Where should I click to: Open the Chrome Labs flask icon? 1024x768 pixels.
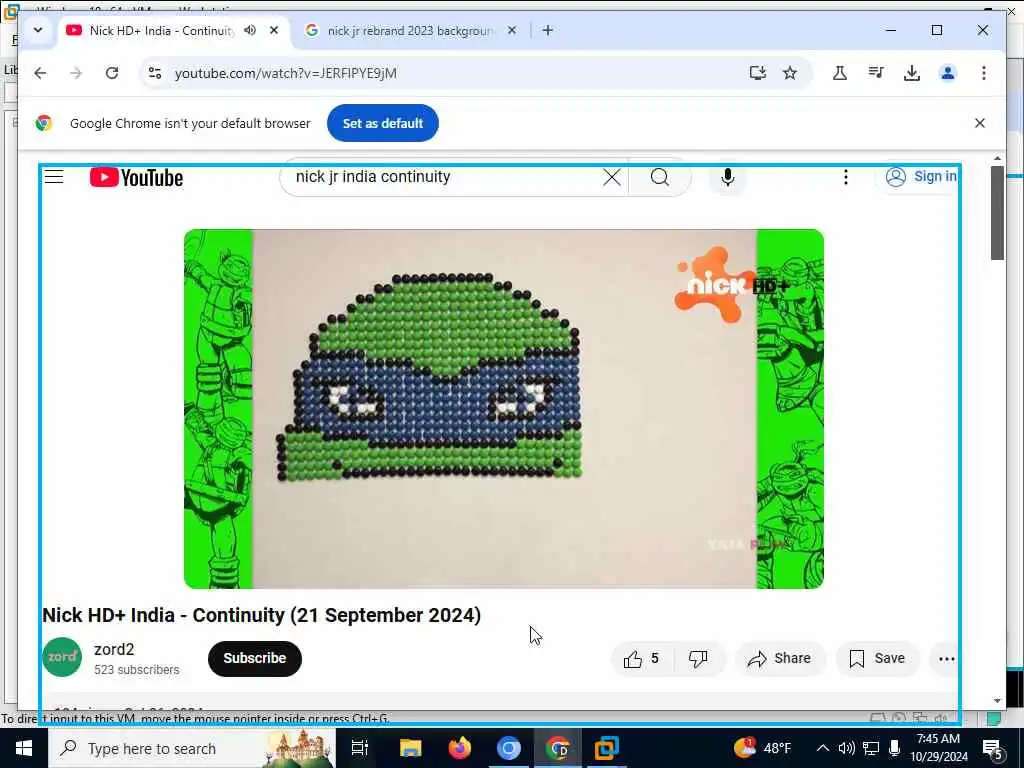tap(840, 73)
